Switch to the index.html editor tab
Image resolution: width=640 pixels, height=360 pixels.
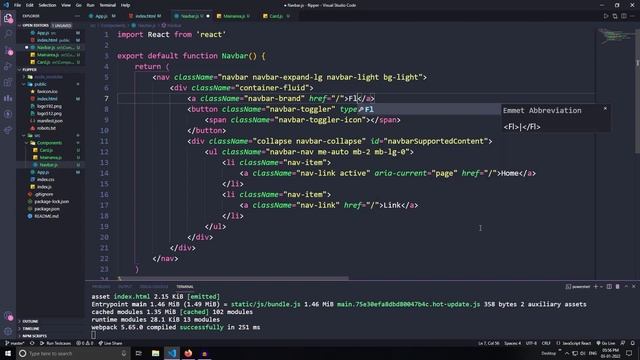tap(146, 16)
